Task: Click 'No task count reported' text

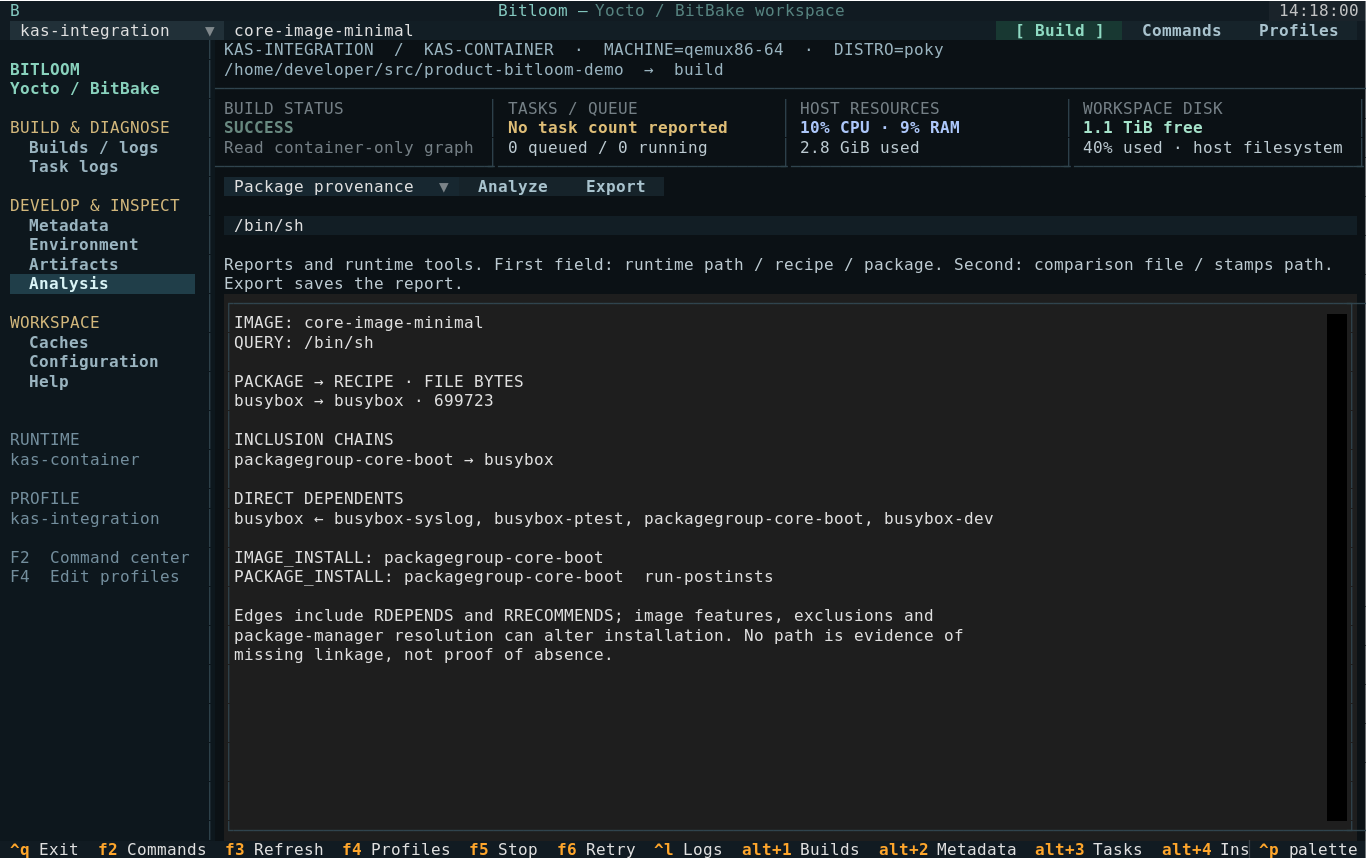Action: pos(617,128)
